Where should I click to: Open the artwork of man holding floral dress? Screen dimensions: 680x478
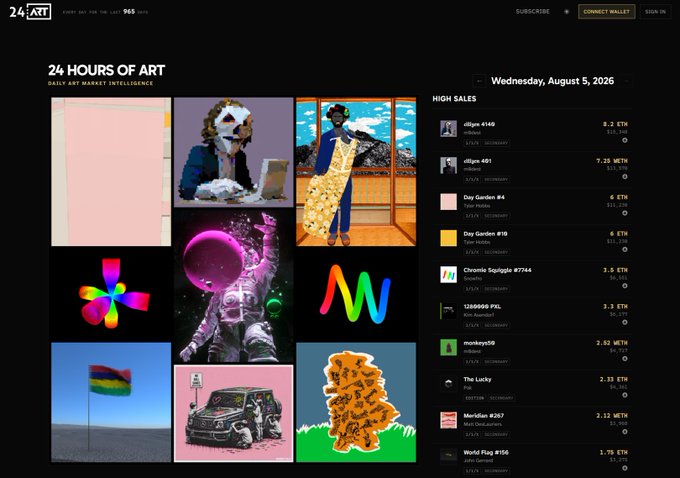click(356, 172)
